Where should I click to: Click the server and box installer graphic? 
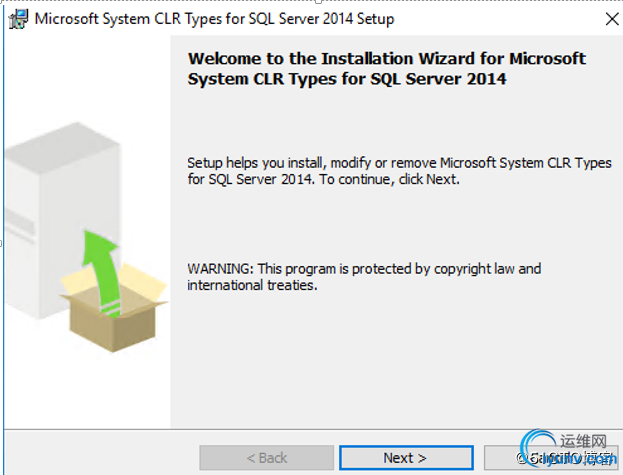pos(86,237)
